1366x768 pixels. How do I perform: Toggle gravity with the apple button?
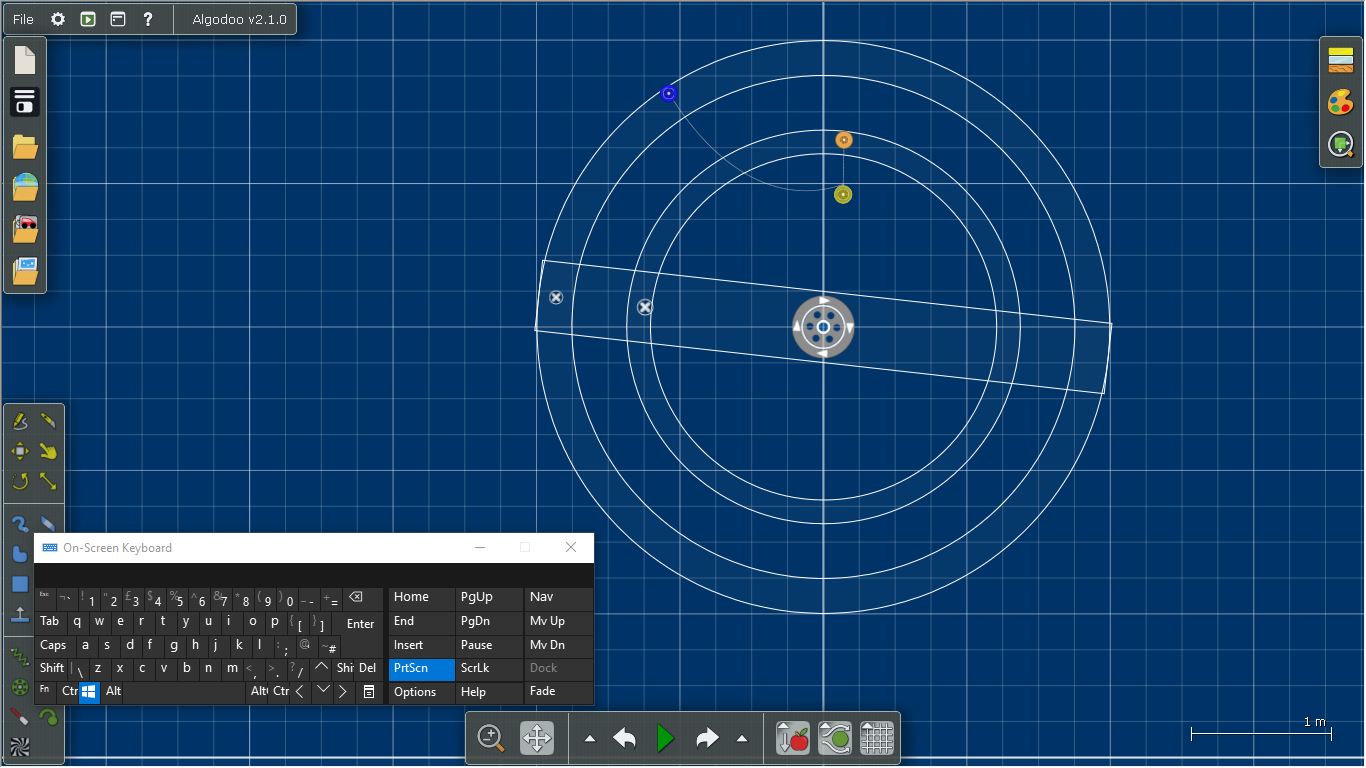792,739
